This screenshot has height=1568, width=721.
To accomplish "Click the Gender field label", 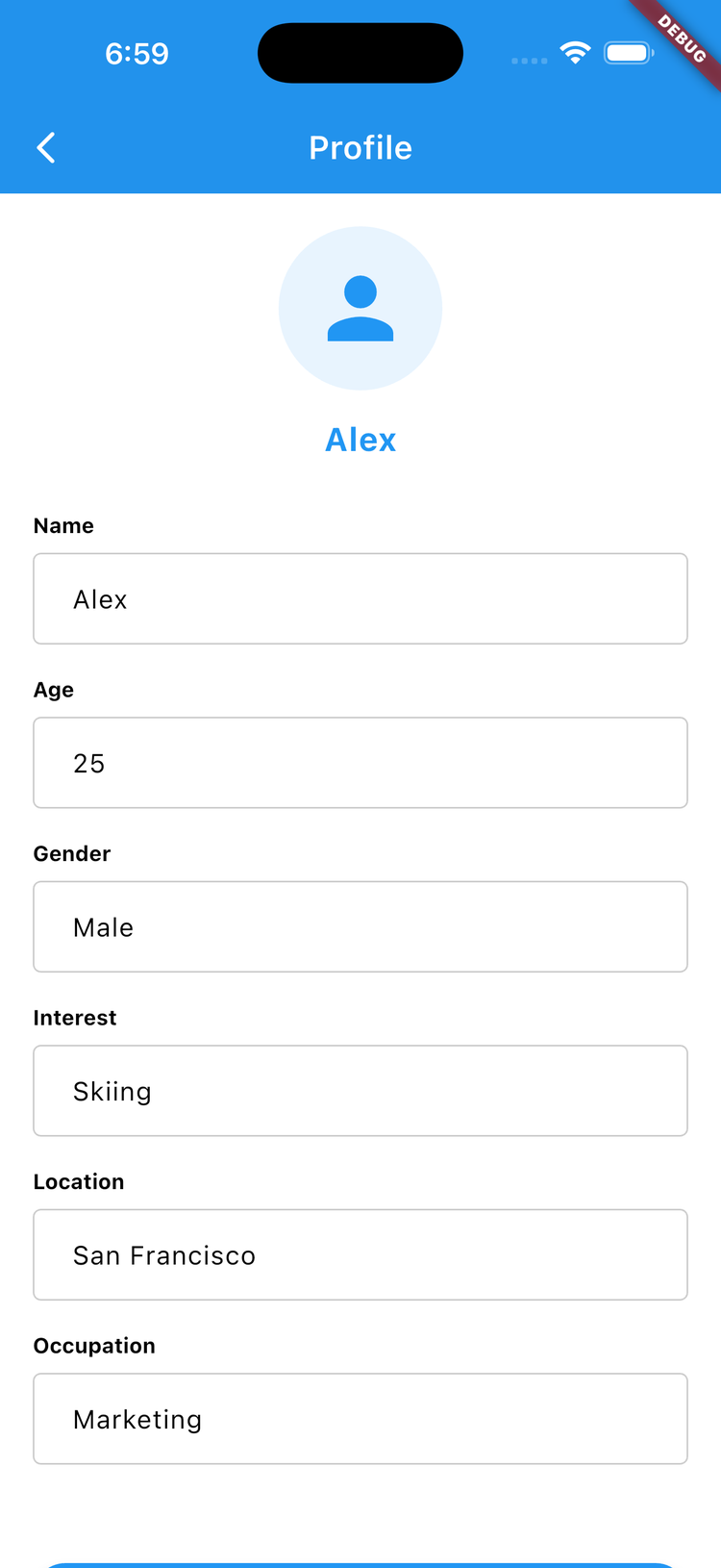I will pos(72,853).
